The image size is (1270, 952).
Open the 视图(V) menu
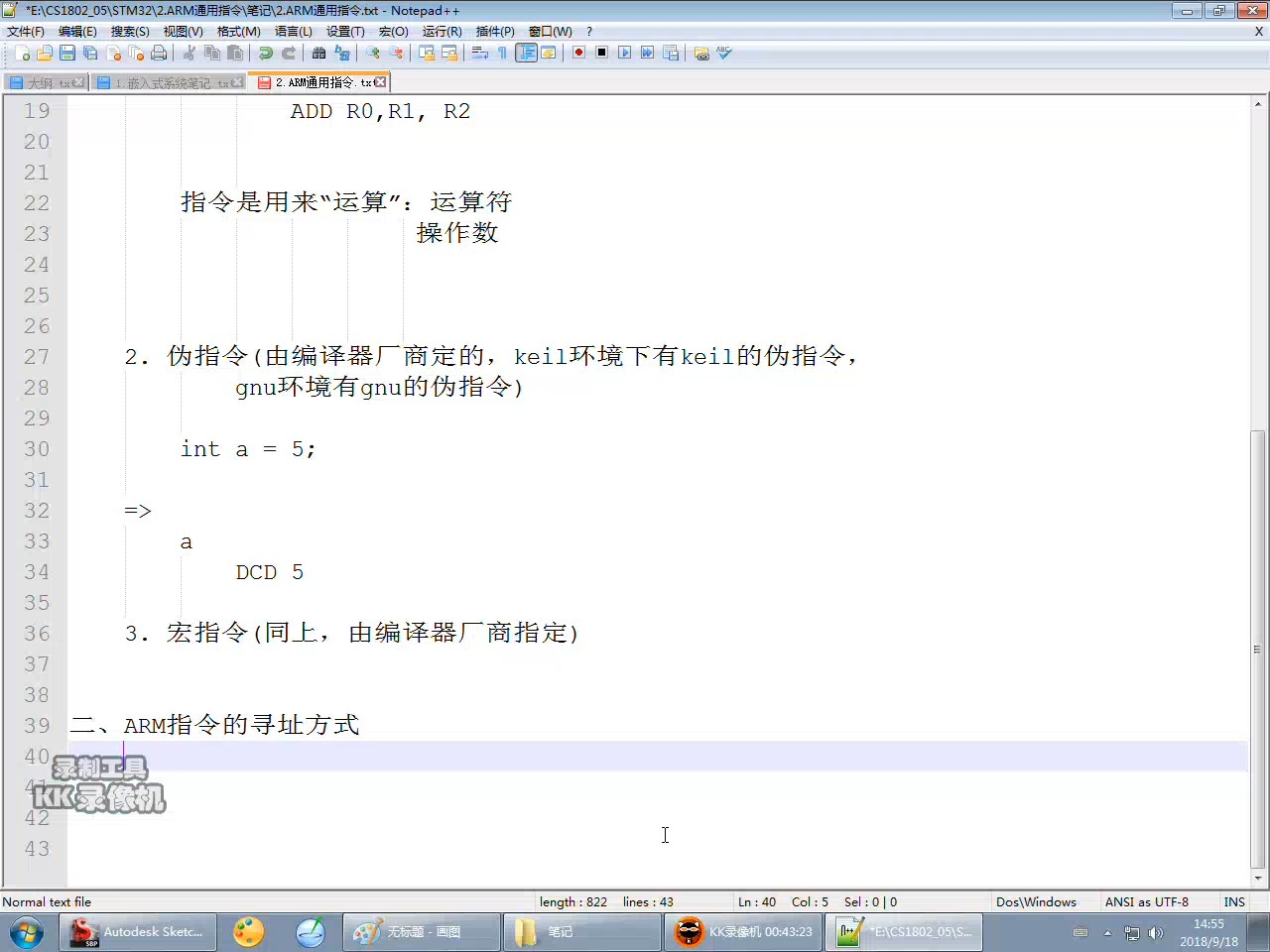183,32
